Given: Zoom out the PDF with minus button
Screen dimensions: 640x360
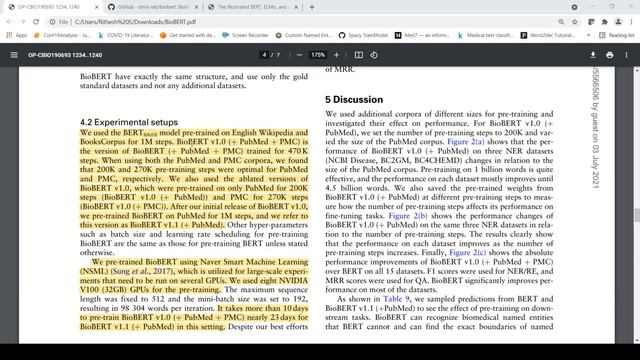Looking at the screenshot, I should 299,55.
